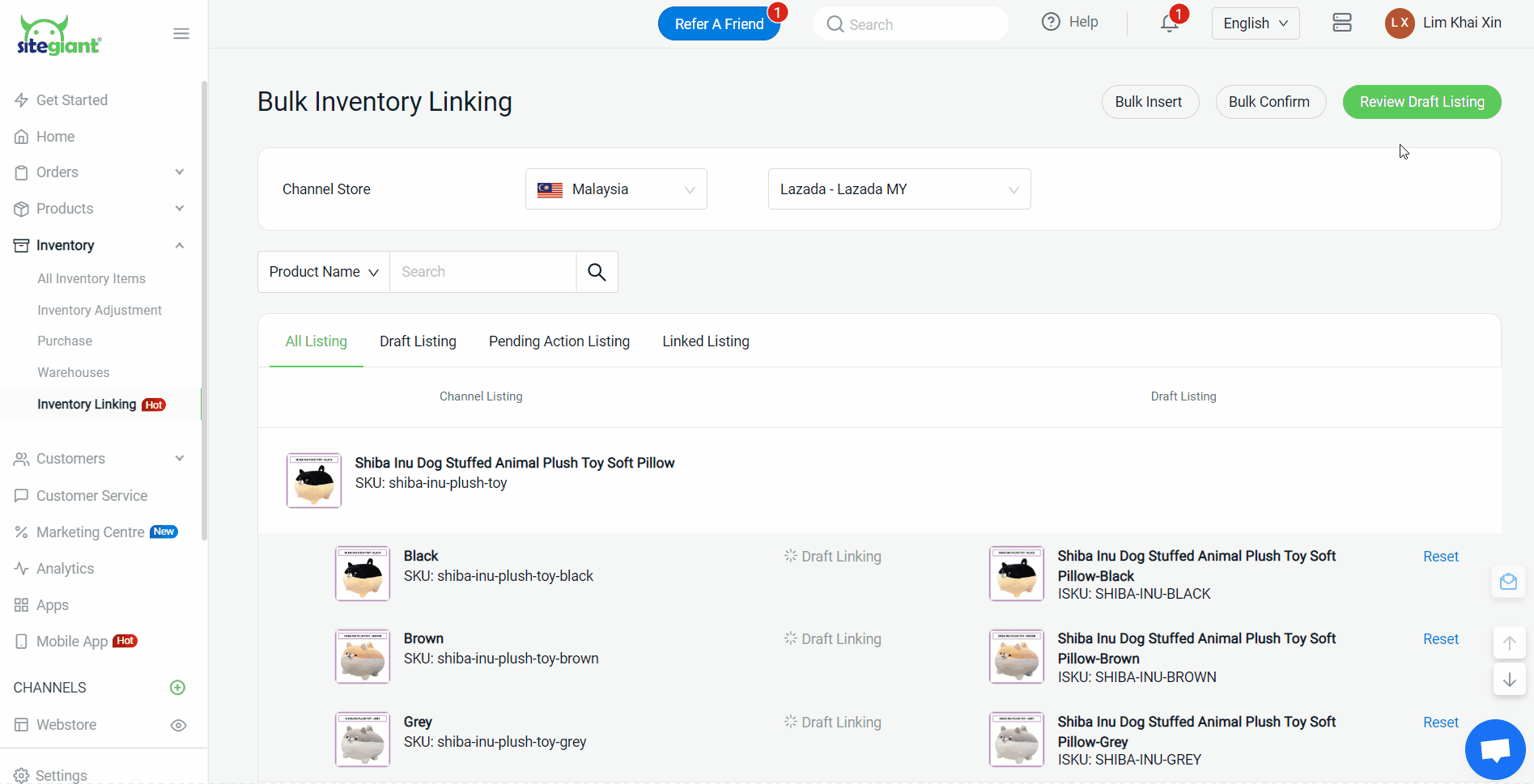Open the Malaysia country dropdown
Screen dimensions: 1534x784
click(x=616, y=189)
